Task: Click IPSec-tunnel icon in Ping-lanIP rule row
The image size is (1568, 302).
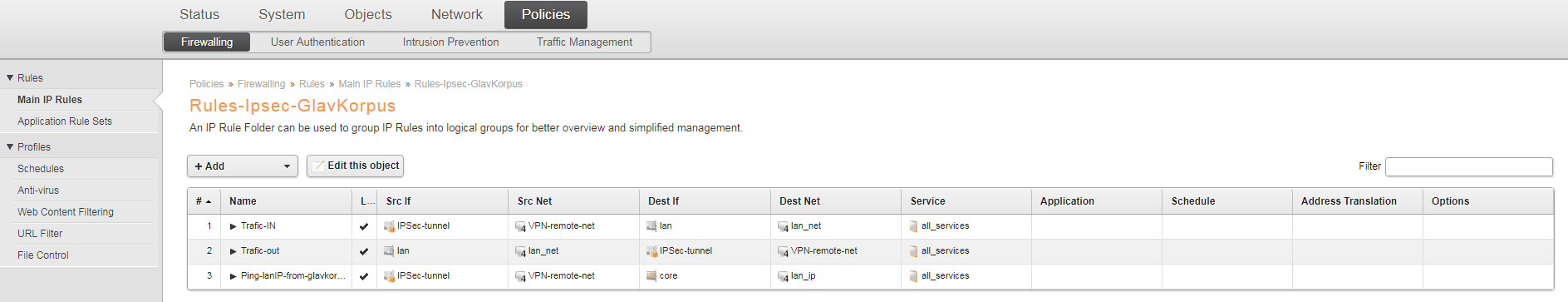Action: [389, 276]
